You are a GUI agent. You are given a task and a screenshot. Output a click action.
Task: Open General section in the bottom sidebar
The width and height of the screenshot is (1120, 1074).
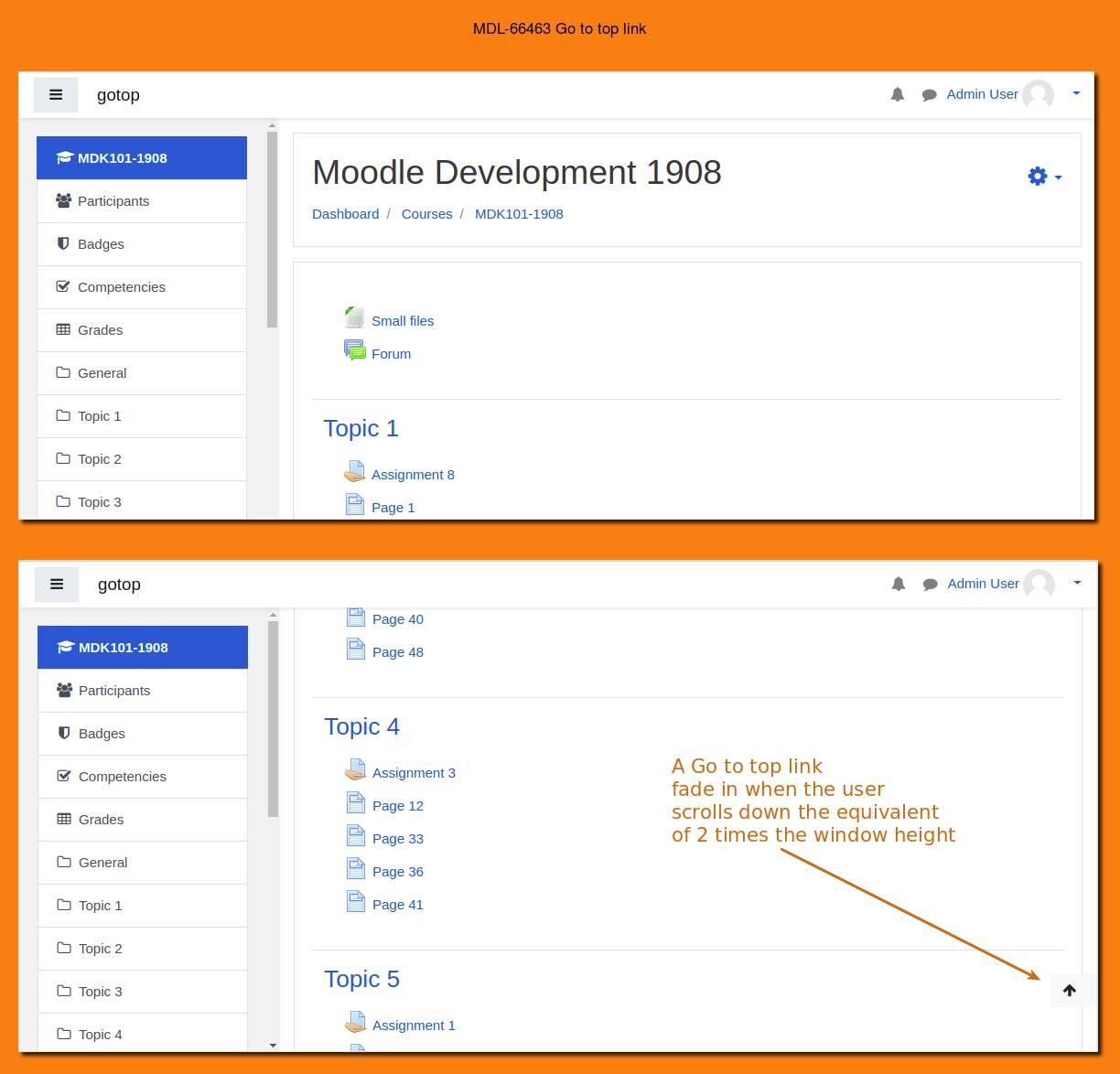point(143,863)
